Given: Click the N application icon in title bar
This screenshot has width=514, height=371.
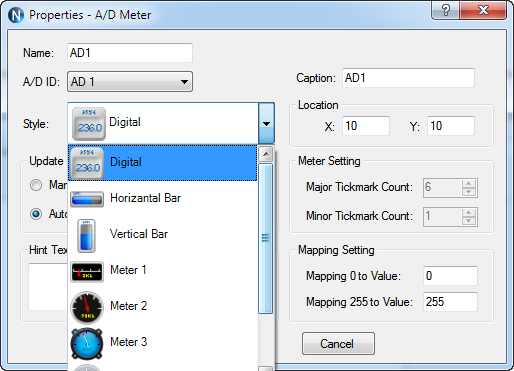Looking at the screenshot, I should [16, 15].
